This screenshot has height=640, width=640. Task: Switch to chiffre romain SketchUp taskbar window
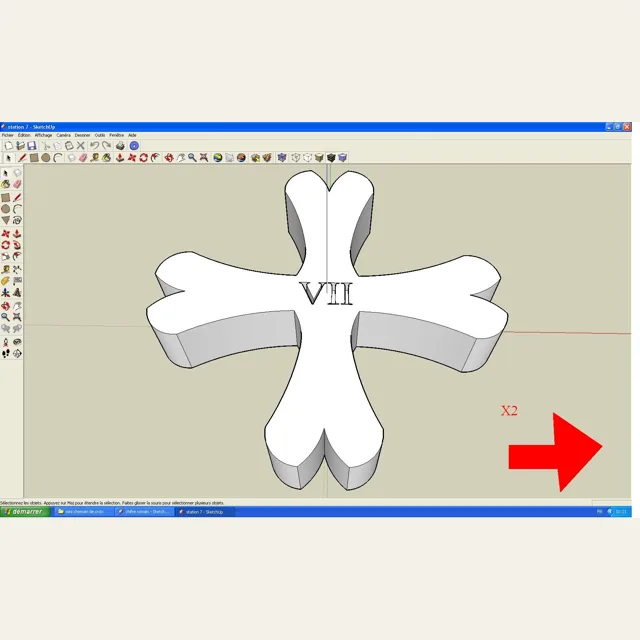[x=144, y=511]
